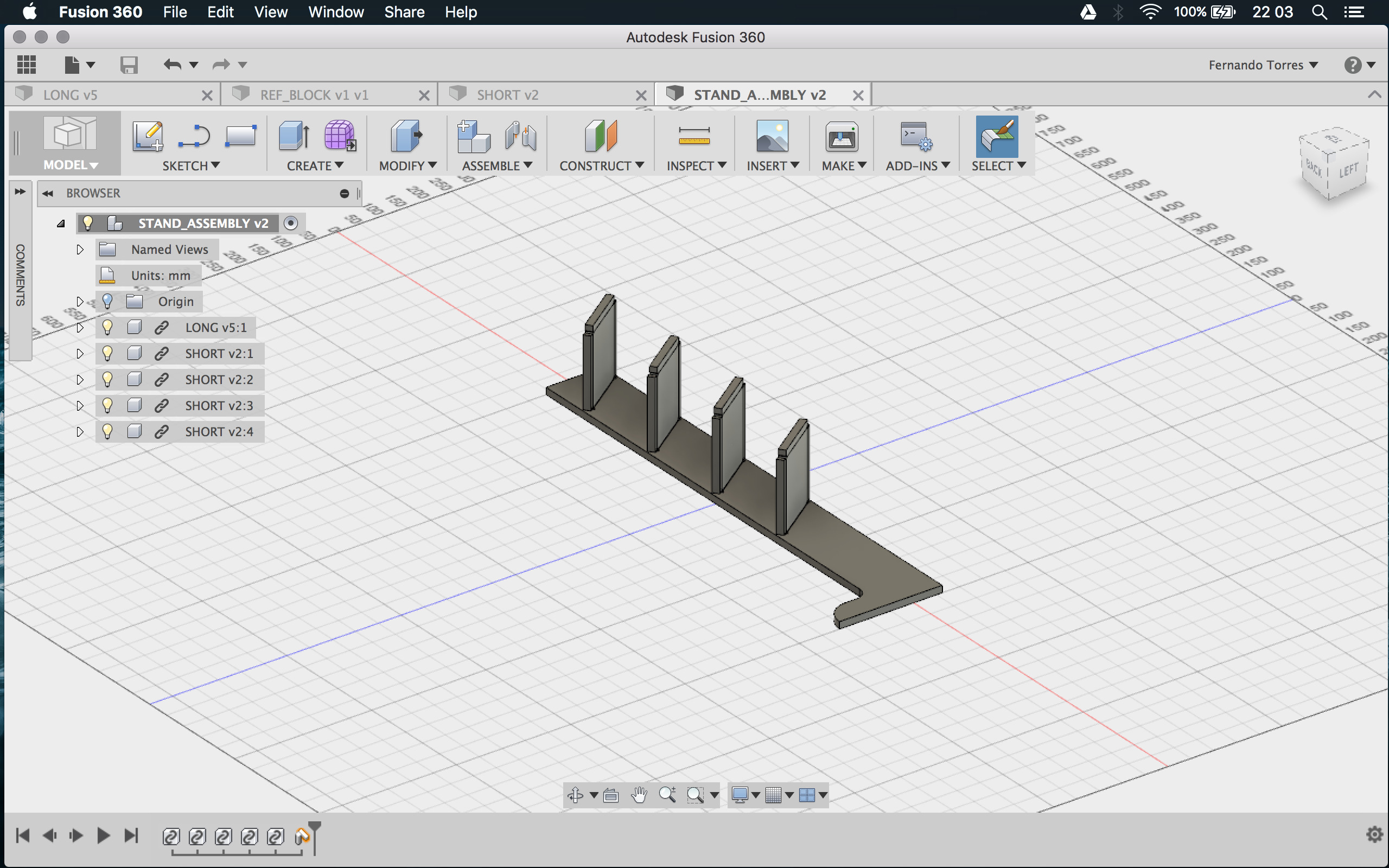
Task: Toggle visibility bulb of SHORT v2:3
Action: 107,405
